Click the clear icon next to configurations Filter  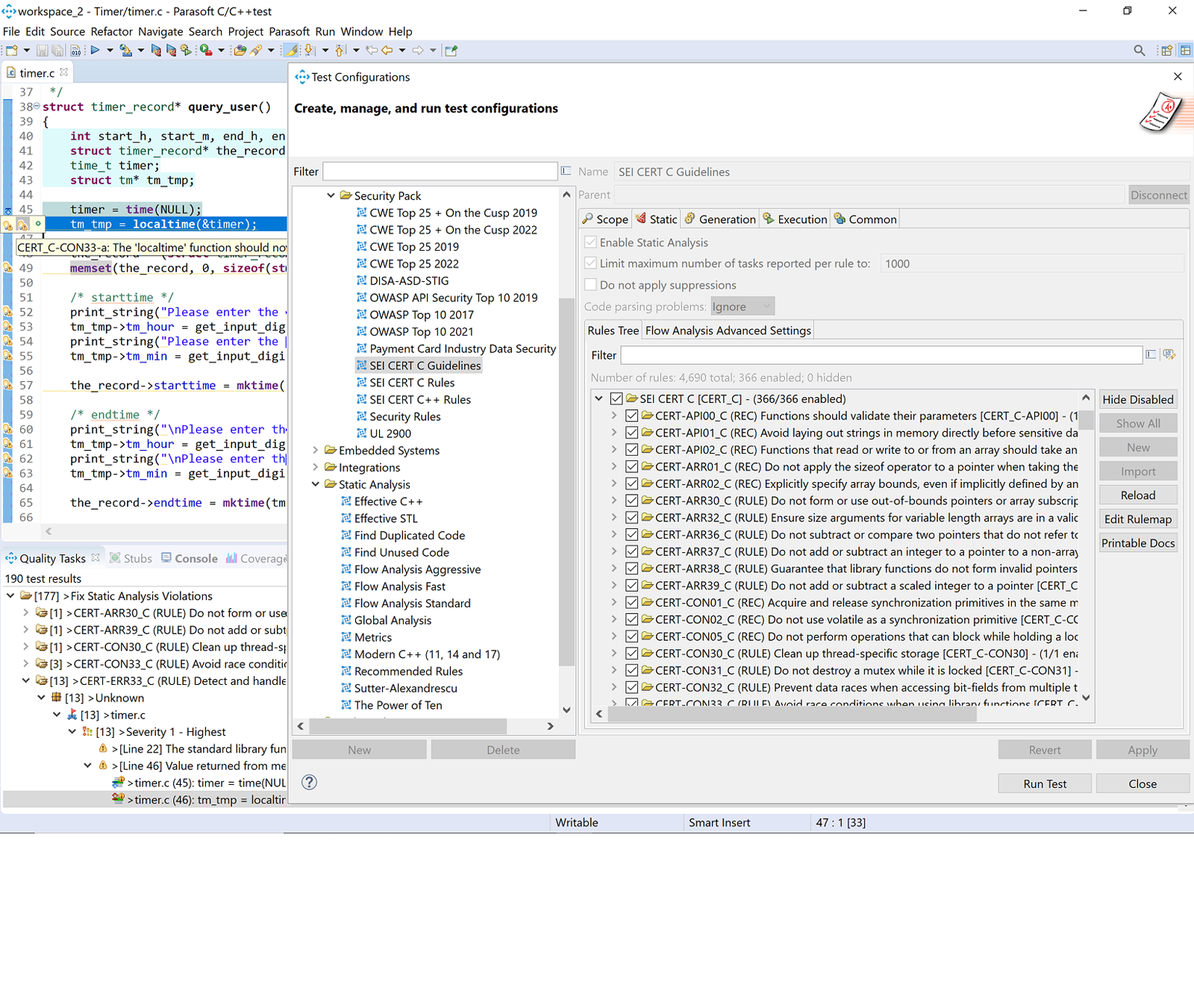(x=566, y=171)
